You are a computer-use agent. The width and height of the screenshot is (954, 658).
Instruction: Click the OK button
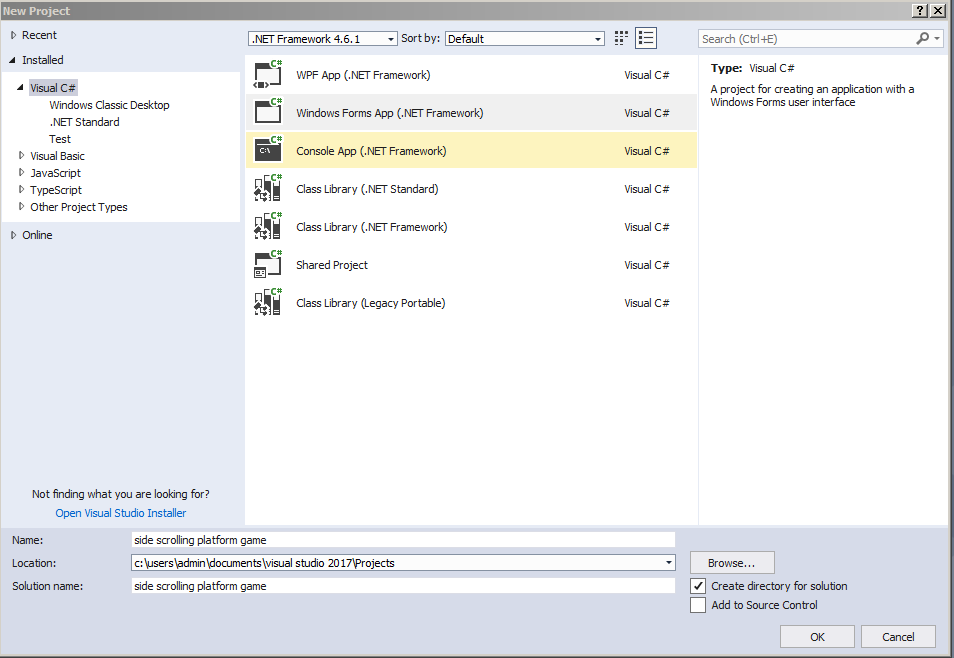(817, 637)
